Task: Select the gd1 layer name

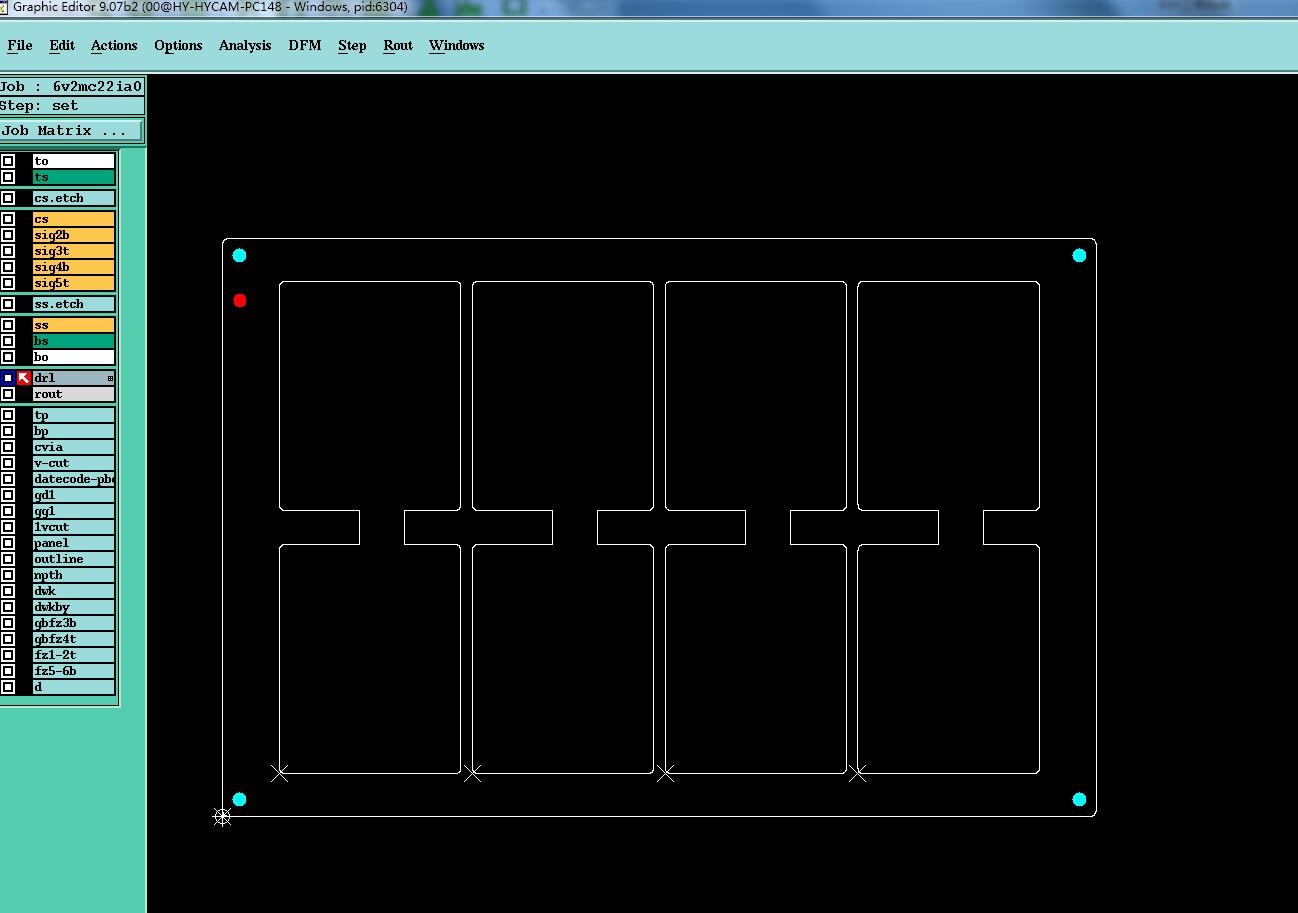Action: (74, 495)
